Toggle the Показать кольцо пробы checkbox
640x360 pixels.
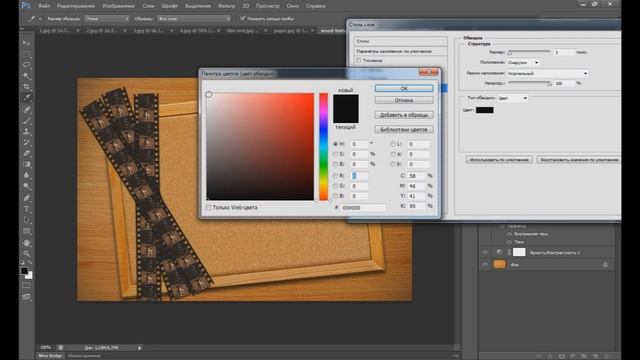tap(243, 18)
